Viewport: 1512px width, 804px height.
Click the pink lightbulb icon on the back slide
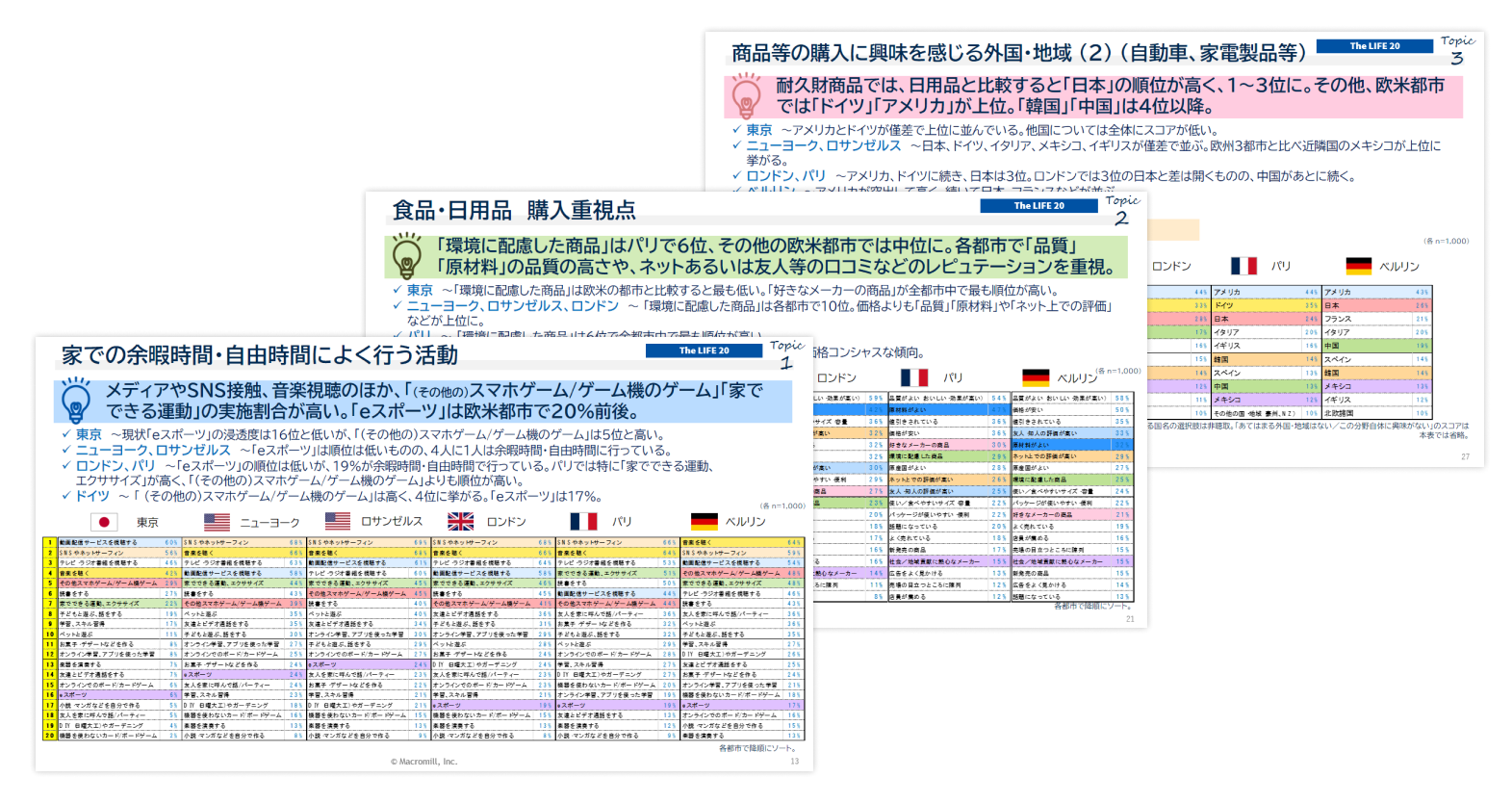click(x=746, y=95)
